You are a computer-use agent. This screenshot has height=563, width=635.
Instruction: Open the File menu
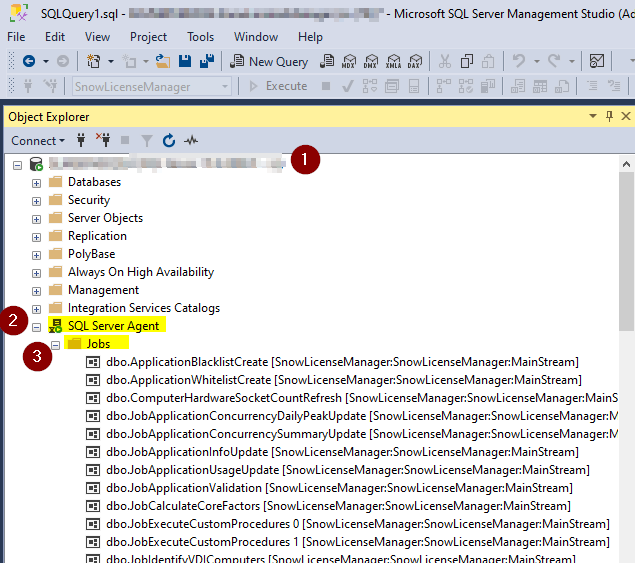tap(16, 37)
